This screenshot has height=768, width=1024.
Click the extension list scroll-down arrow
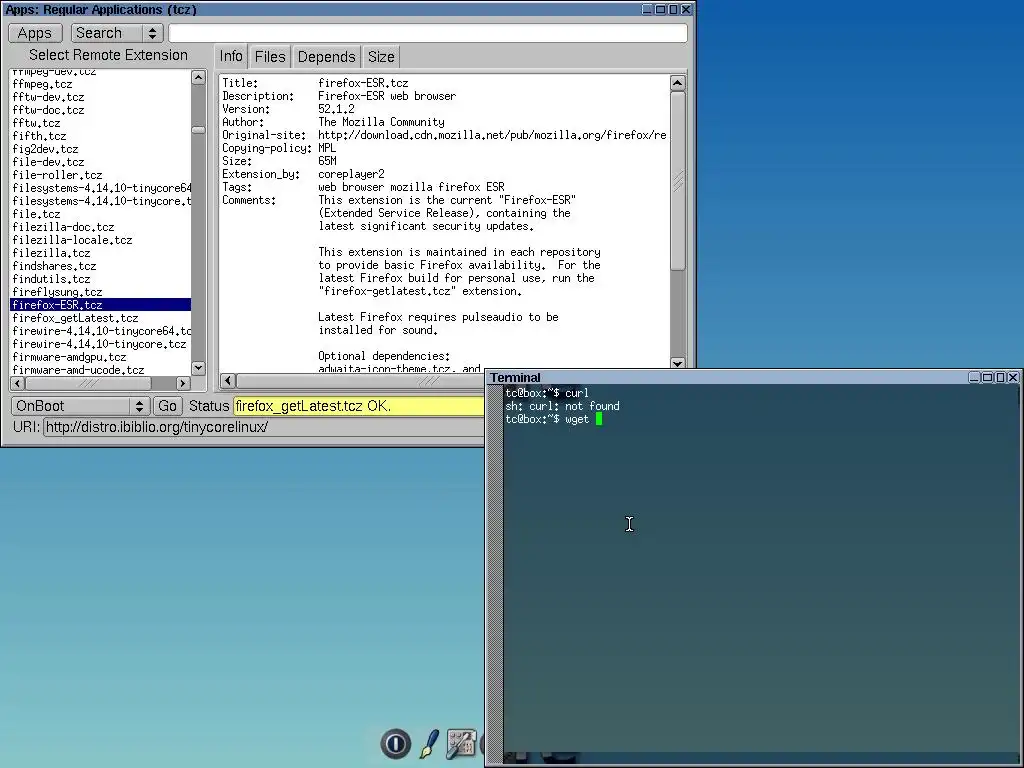point(199,368)
